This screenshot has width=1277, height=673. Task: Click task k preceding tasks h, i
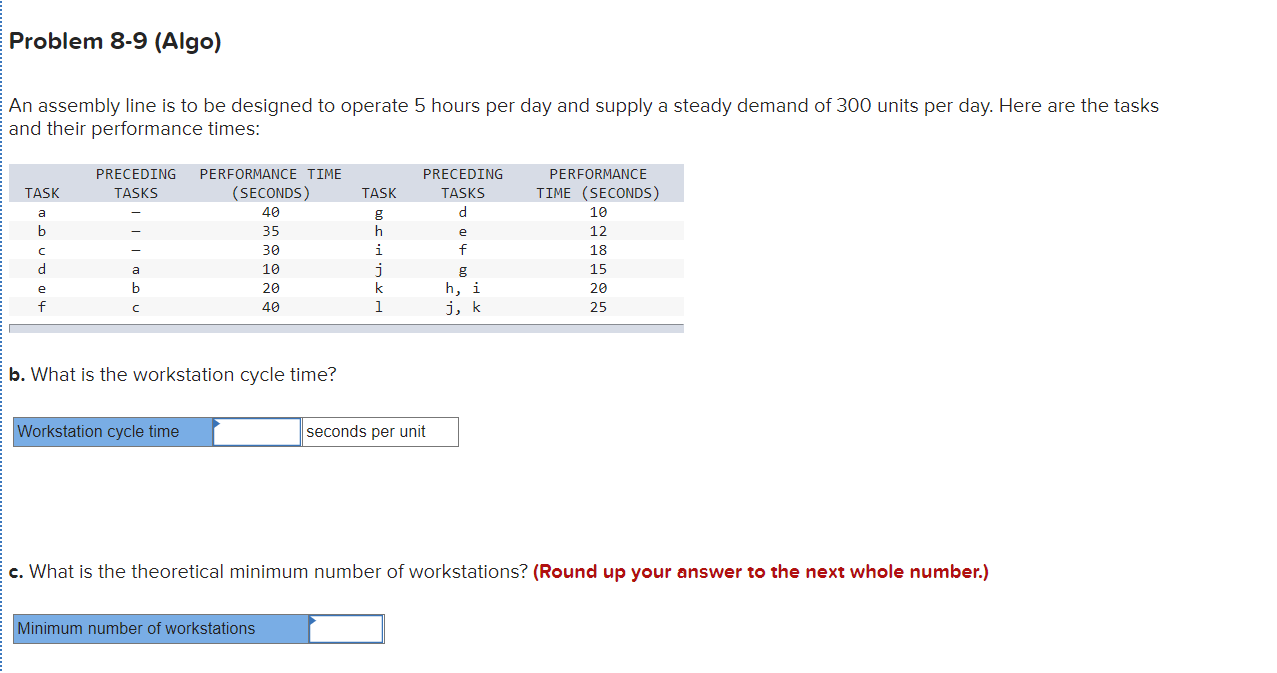(463, 288)
